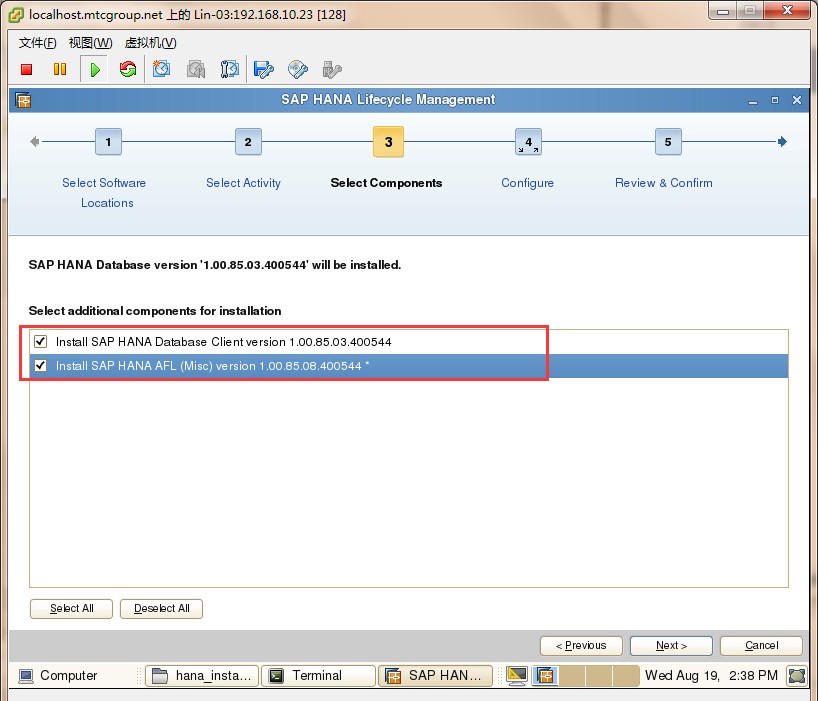Take a snapshot of the VM
This screenshot has width=818, height=701.
(161, 69)
